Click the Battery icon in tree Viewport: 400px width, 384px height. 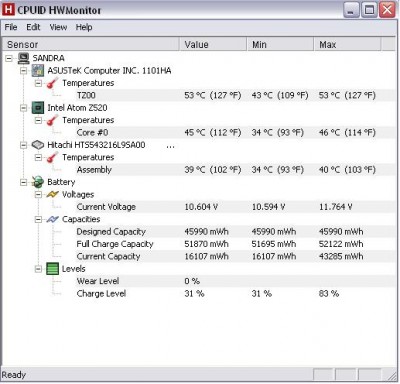click(38, 182)
